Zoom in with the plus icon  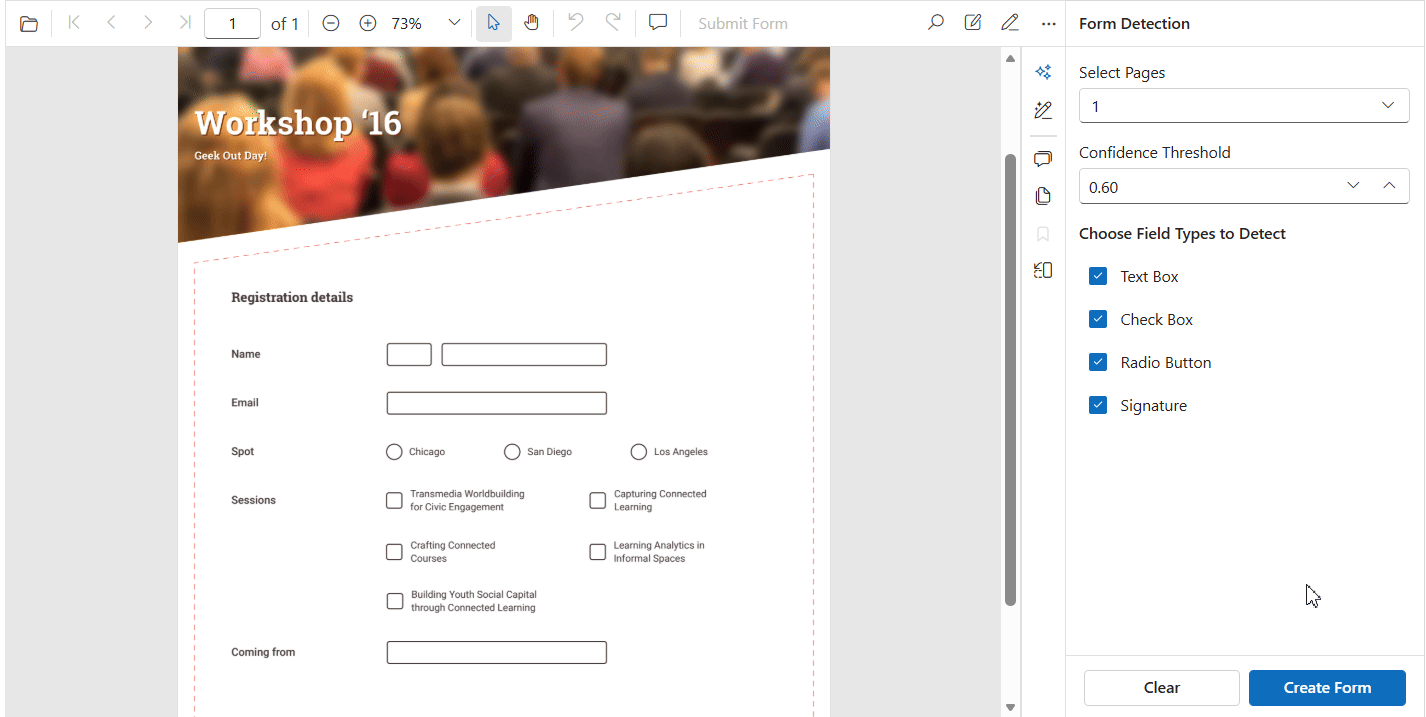367,23
